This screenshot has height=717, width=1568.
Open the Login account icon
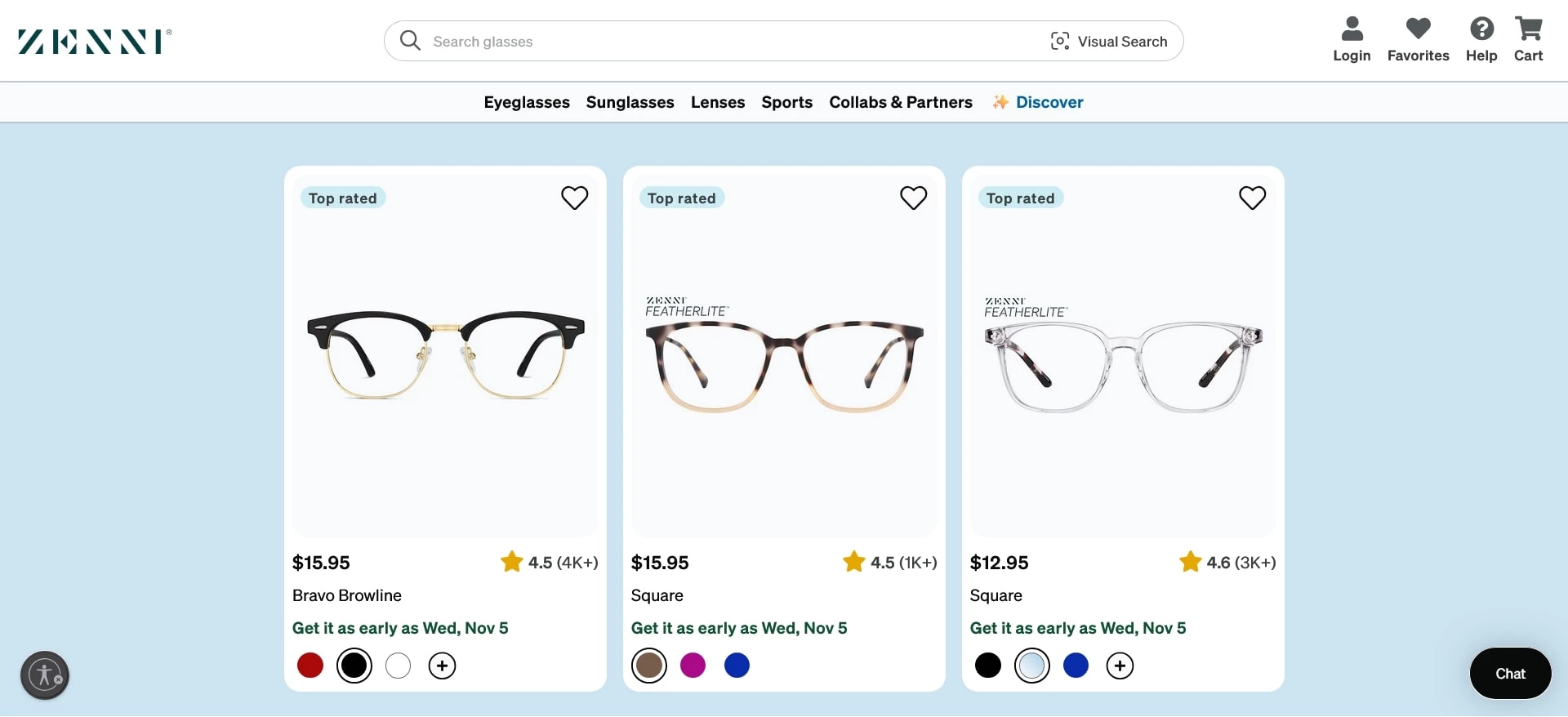[x=1352, y=30]
